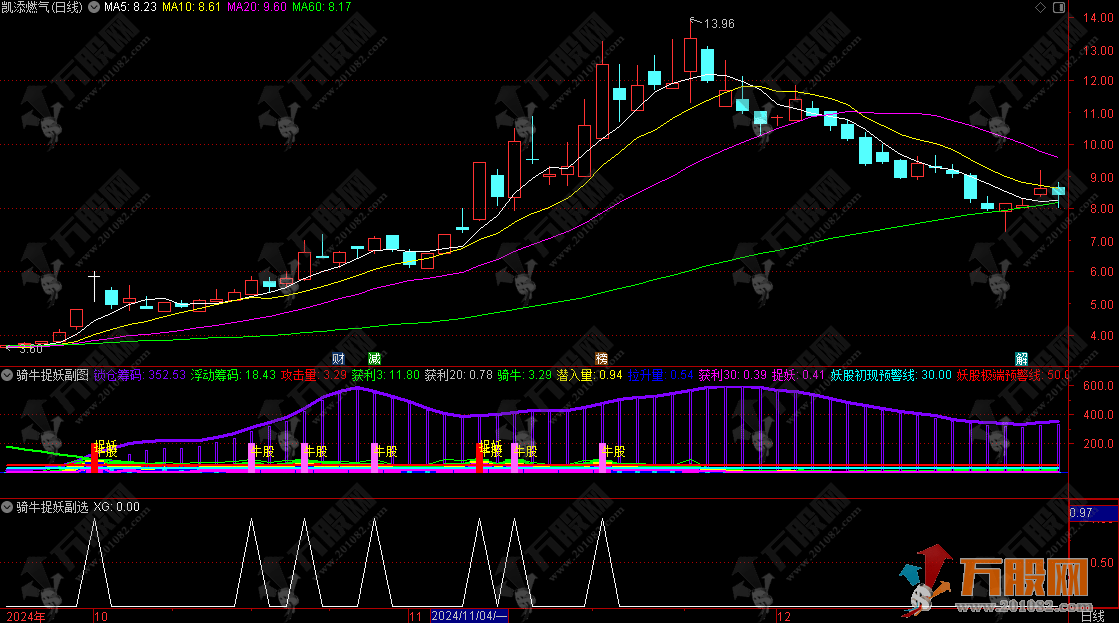Image resolution: width=1119 pixels, height=623 pixels.
Task: Select the 锁仓筹码: 352.53 value
Action: pos(140,375)
